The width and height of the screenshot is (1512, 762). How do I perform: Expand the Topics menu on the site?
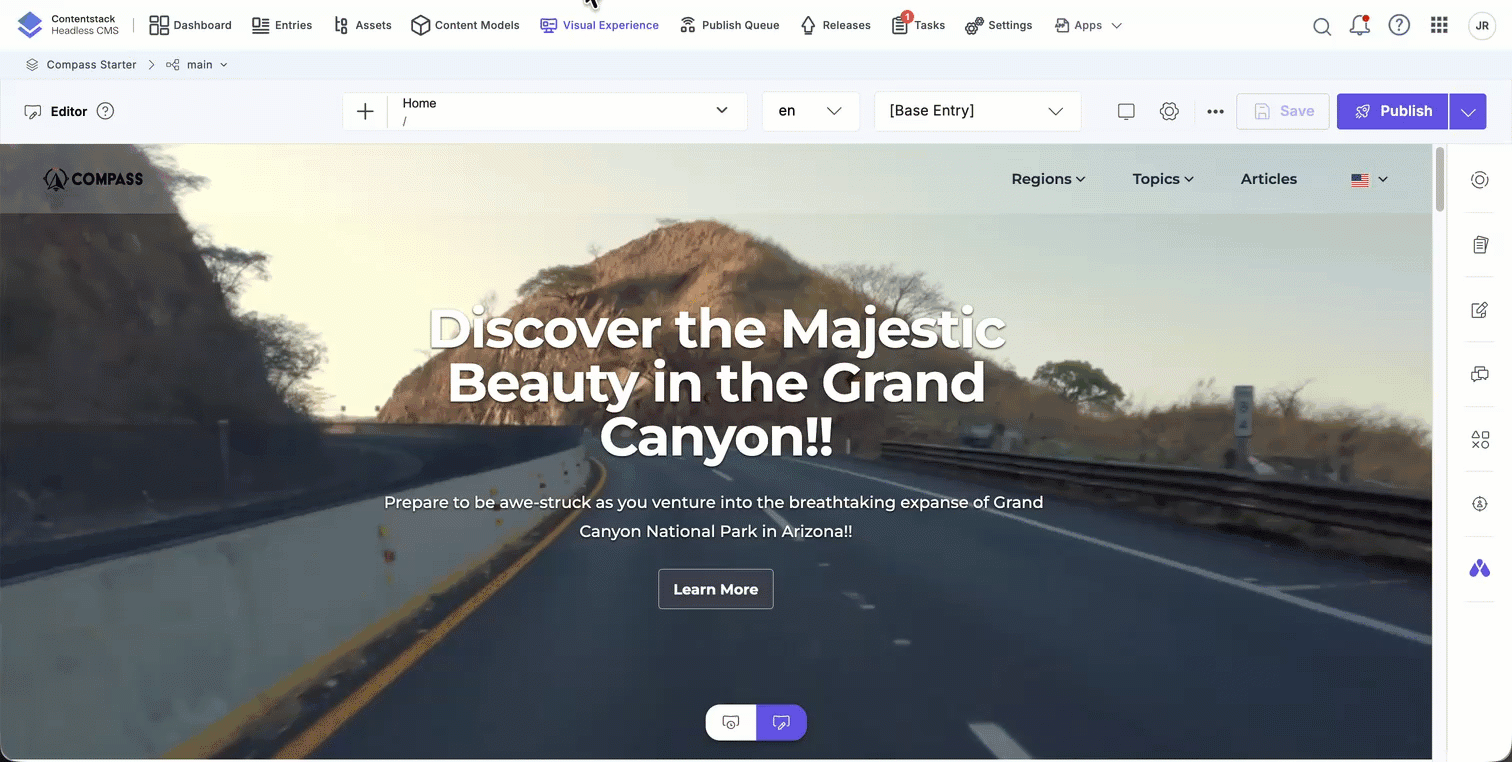tap(1163, 179)
